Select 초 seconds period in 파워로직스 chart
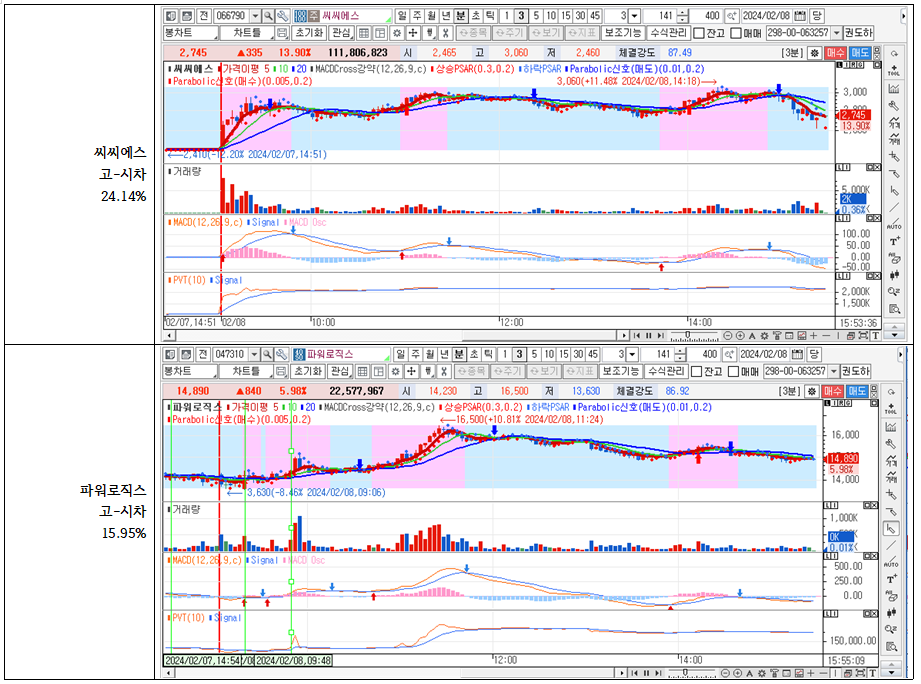 coord(474,354)
